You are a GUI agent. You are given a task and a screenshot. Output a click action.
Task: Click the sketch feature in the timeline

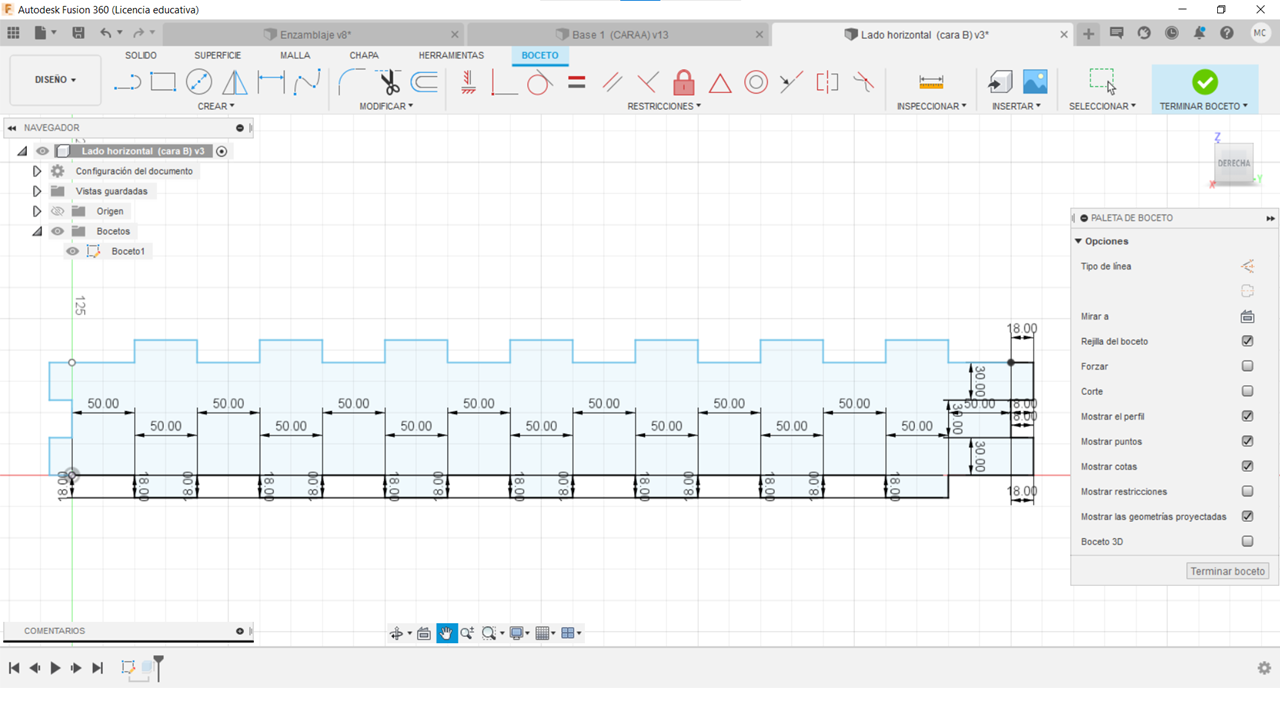[128, 667]
